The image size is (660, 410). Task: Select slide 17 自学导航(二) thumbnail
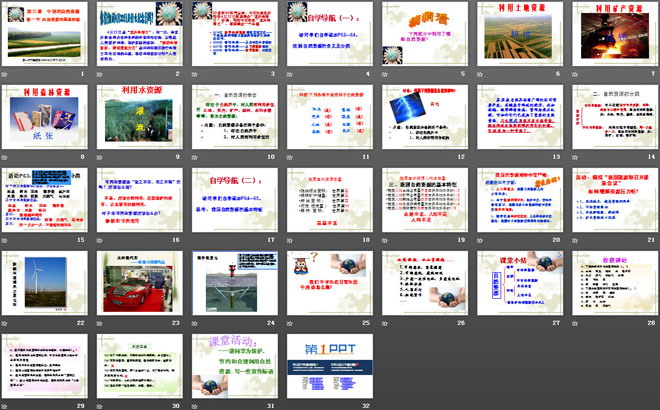click(235, 200)
